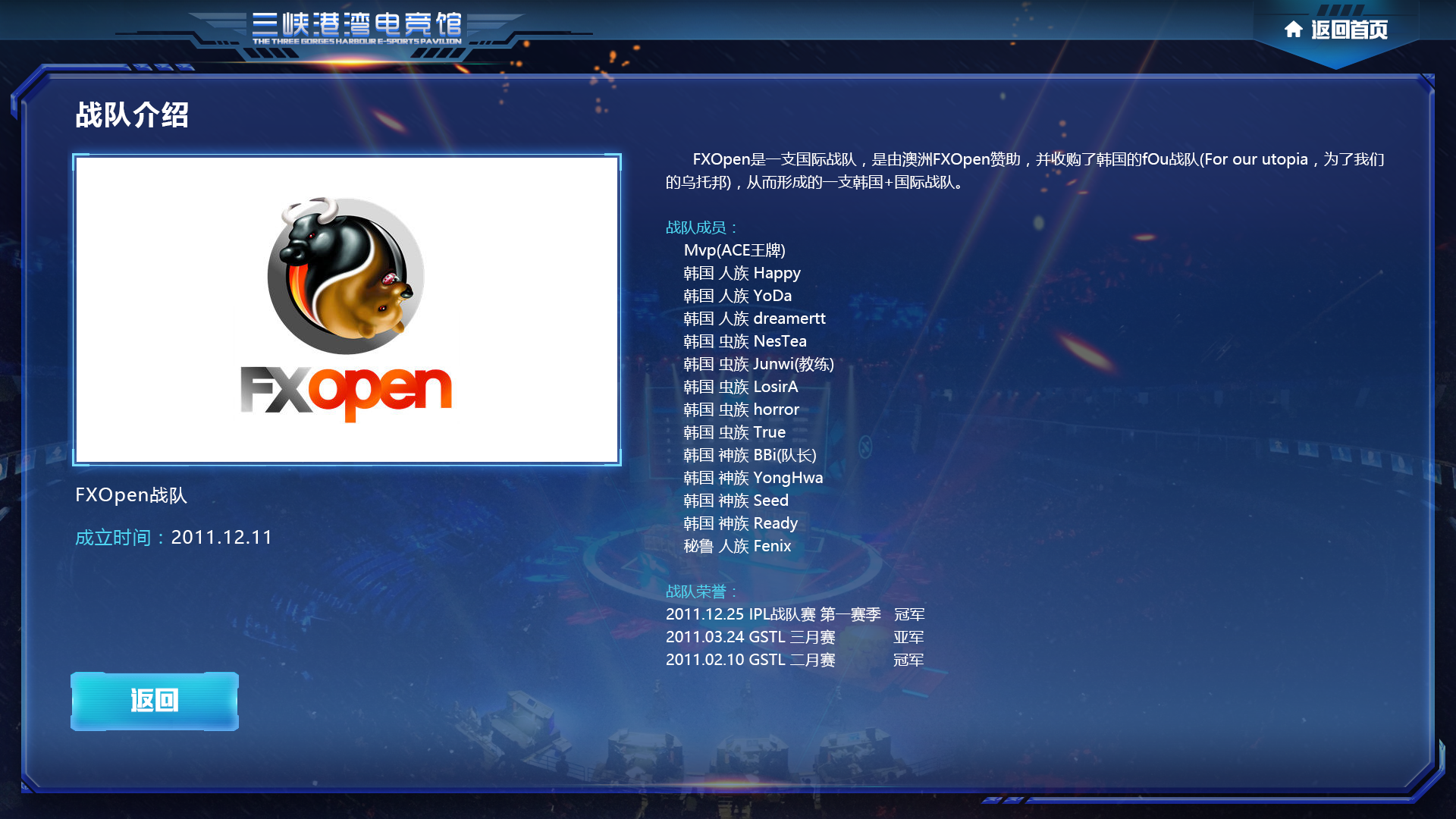The image size is (1456, 819).
Task: Select member 韩国 人族 Happy
Action: point(742,273)
